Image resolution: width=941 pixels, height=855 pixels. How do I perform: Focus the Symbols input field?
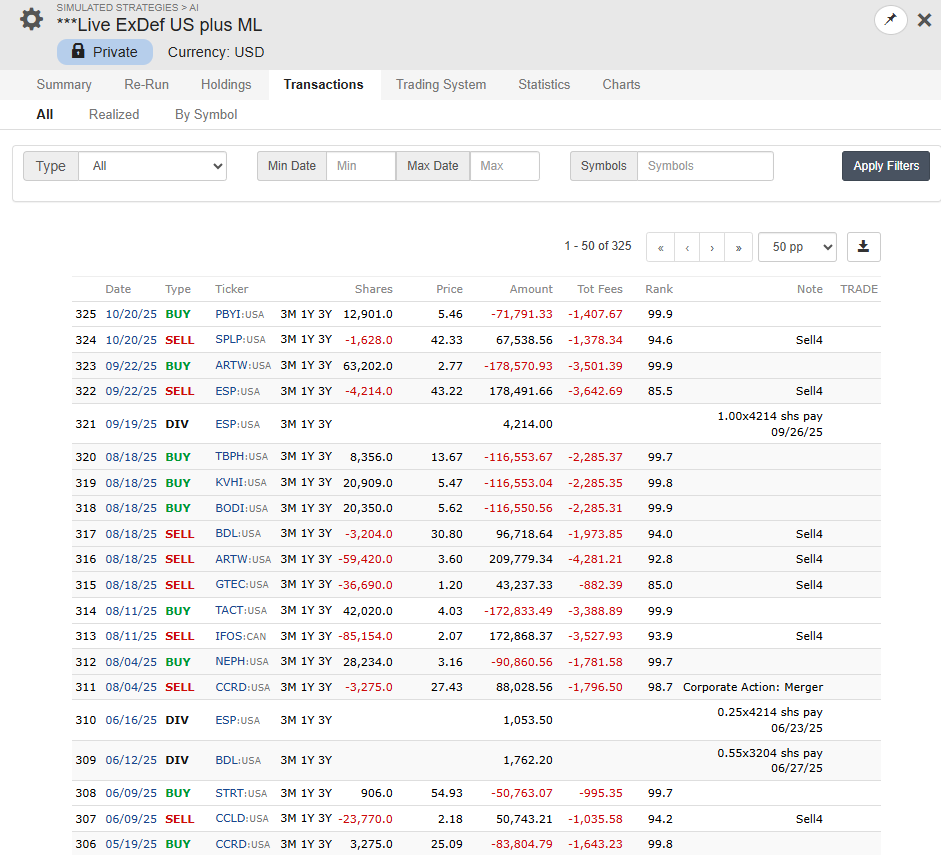704,166
